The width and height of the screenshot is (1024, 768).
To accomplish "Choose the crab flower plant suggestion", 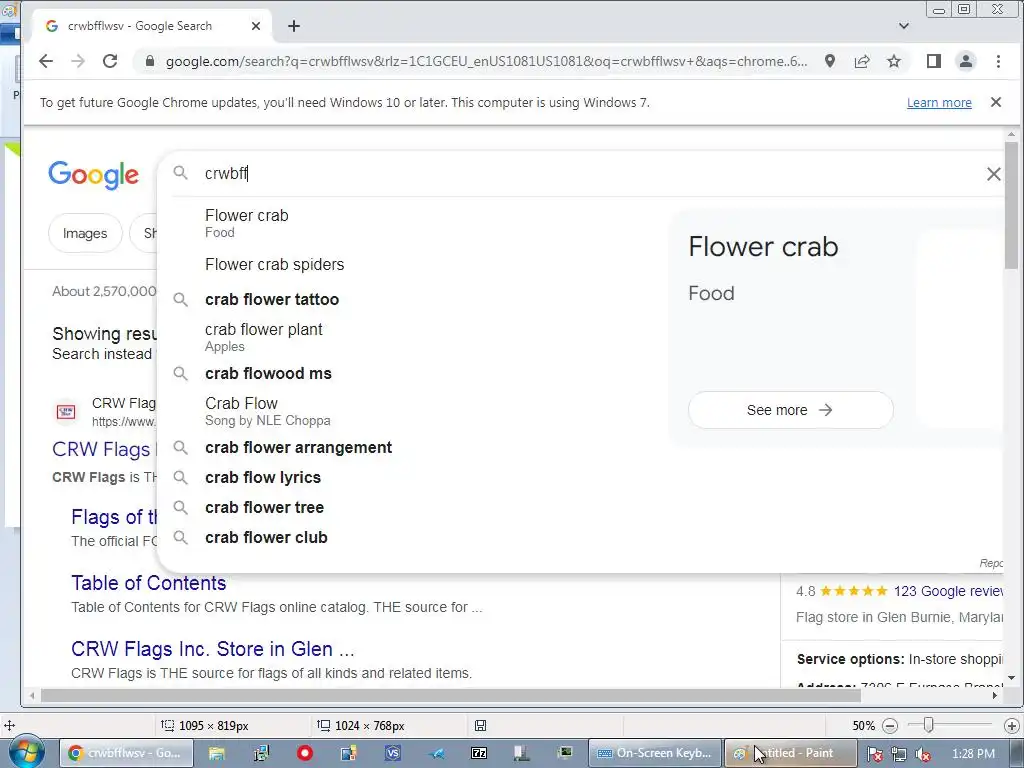I will [x=418, y=337].
